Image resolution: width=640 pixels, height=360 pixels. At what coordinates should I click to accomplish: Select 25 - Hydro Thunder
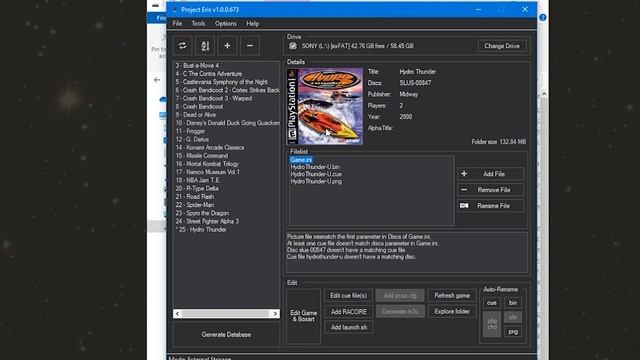click(201, 229)
